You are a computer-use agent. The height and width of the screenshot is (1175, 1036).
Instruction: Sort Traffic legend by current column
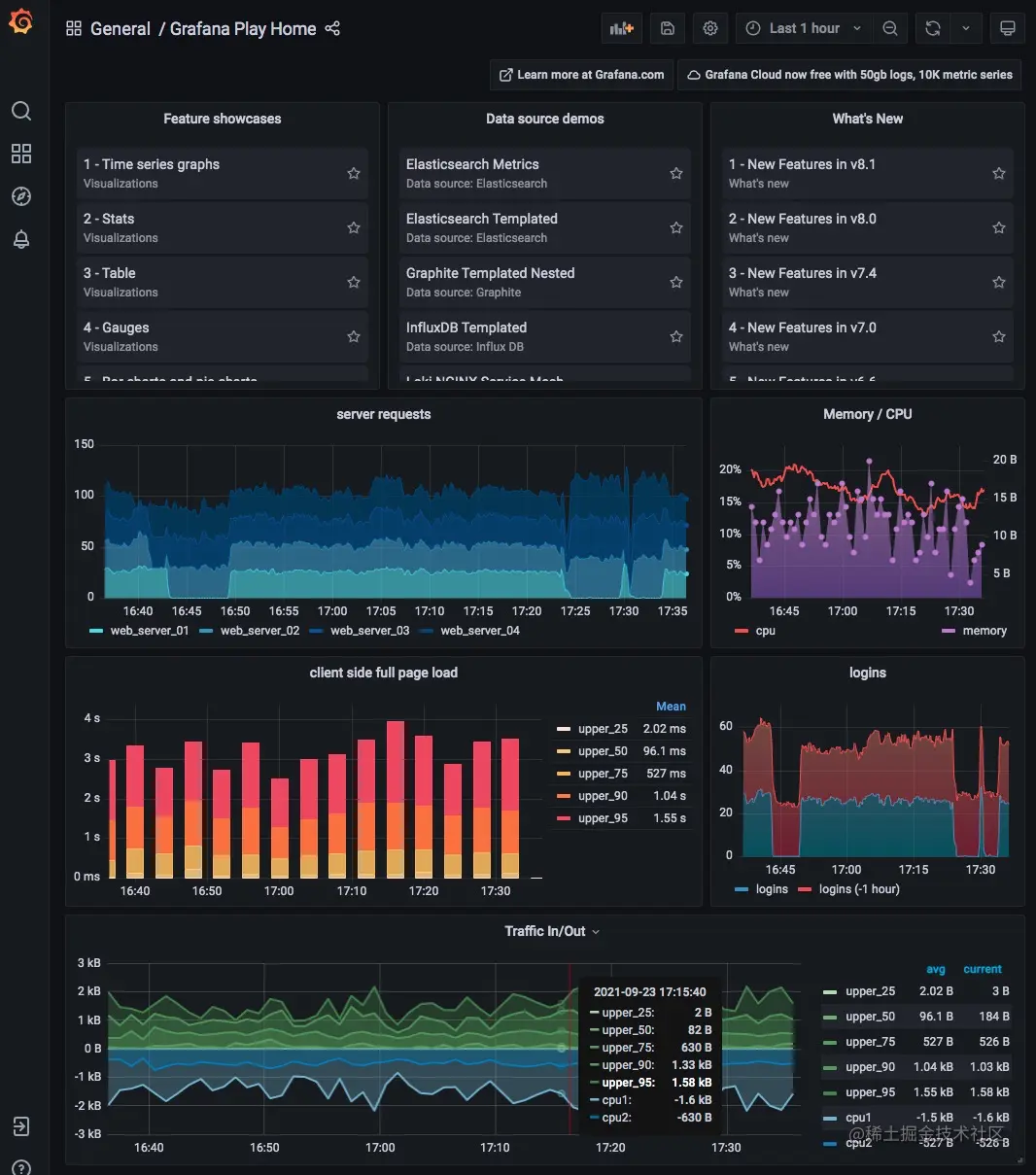click(x=983, y=969)
